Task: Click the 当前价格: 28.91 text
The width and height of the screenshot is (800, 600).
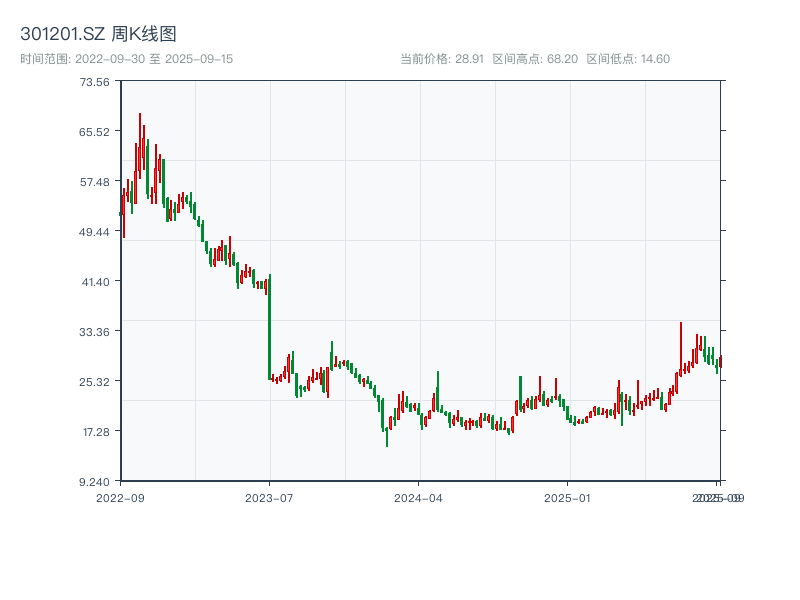Action: [442, 59]
